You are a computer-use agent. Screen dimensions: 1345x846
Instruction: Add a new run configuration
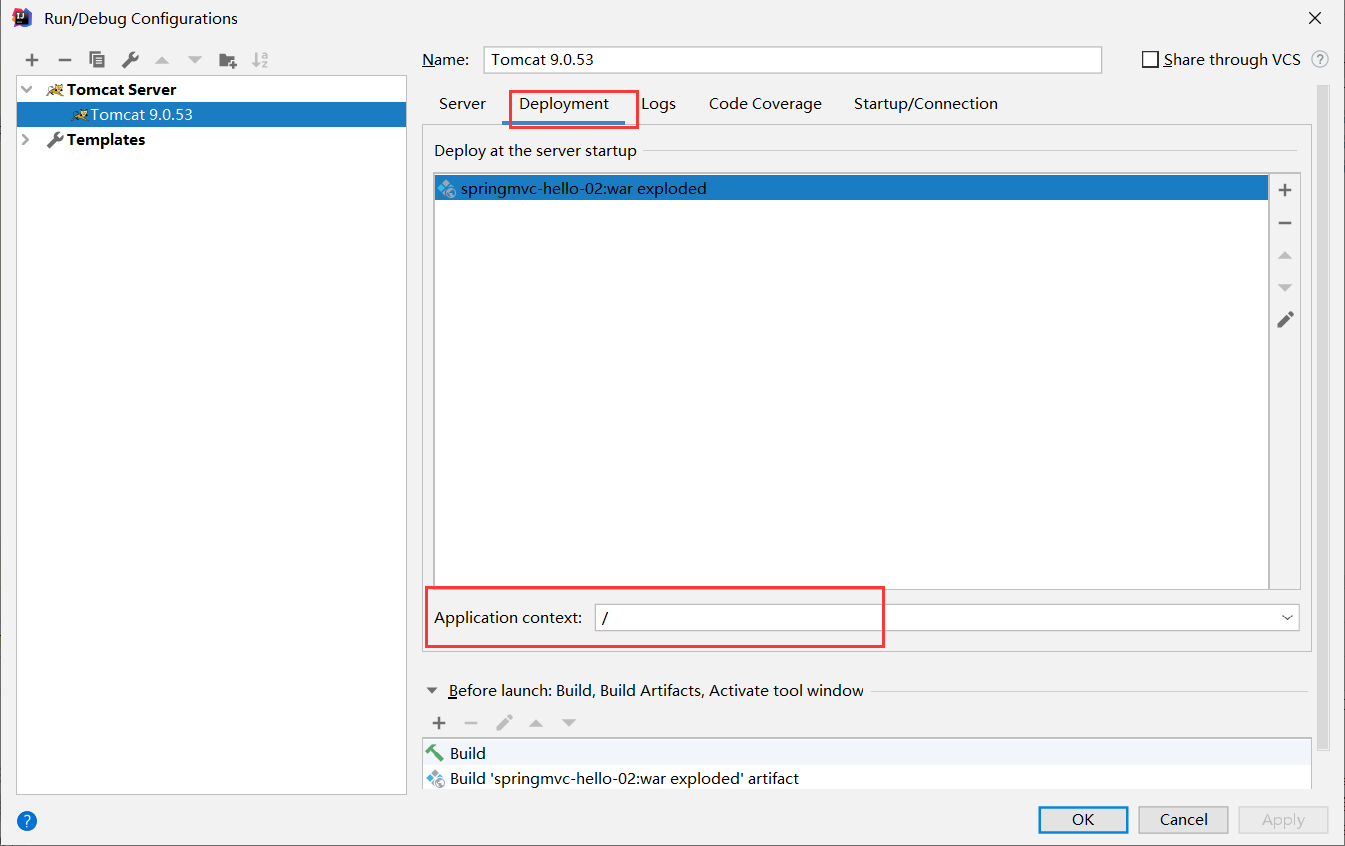[x=32, y=60]
